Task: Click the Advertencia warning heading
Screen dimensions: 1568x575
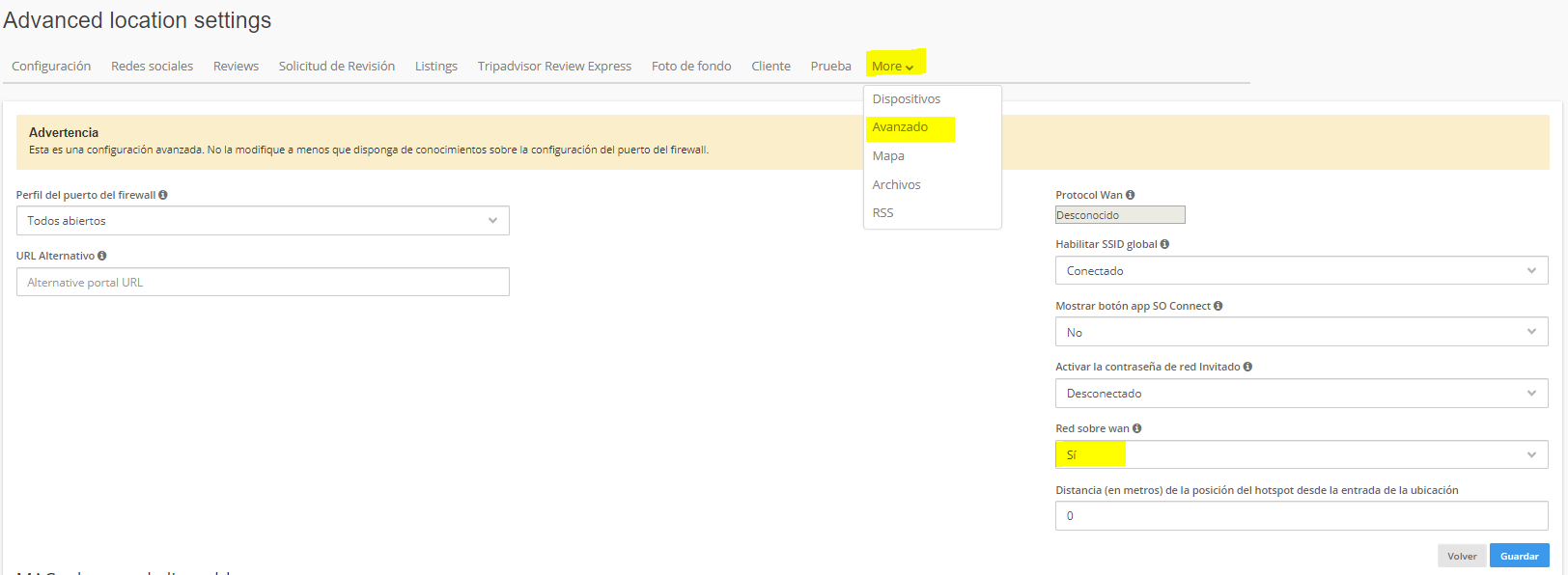Action: [x=64, y=132]
